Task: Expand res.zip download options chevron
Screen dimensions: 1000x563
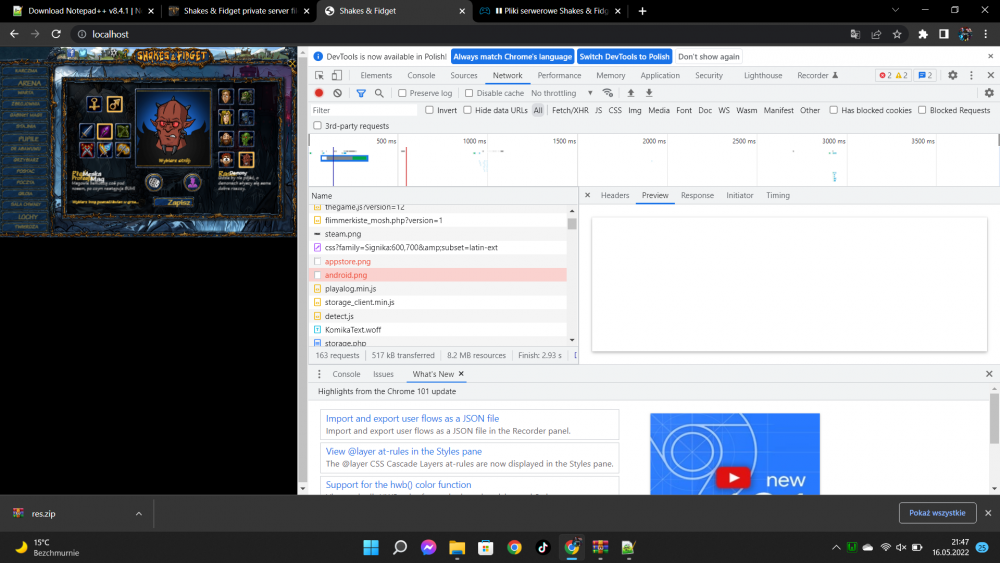Action: coord(138,513)
